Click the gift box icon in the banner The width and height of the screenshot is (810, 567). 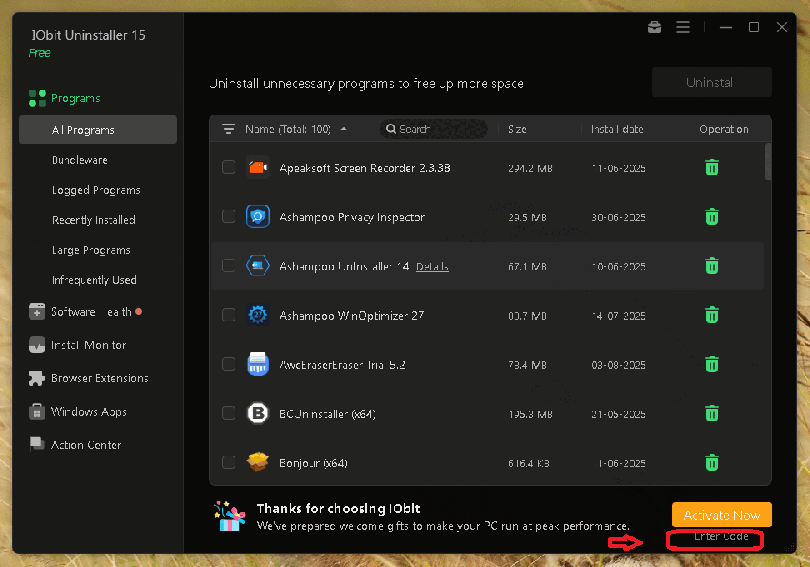(230, 516)
